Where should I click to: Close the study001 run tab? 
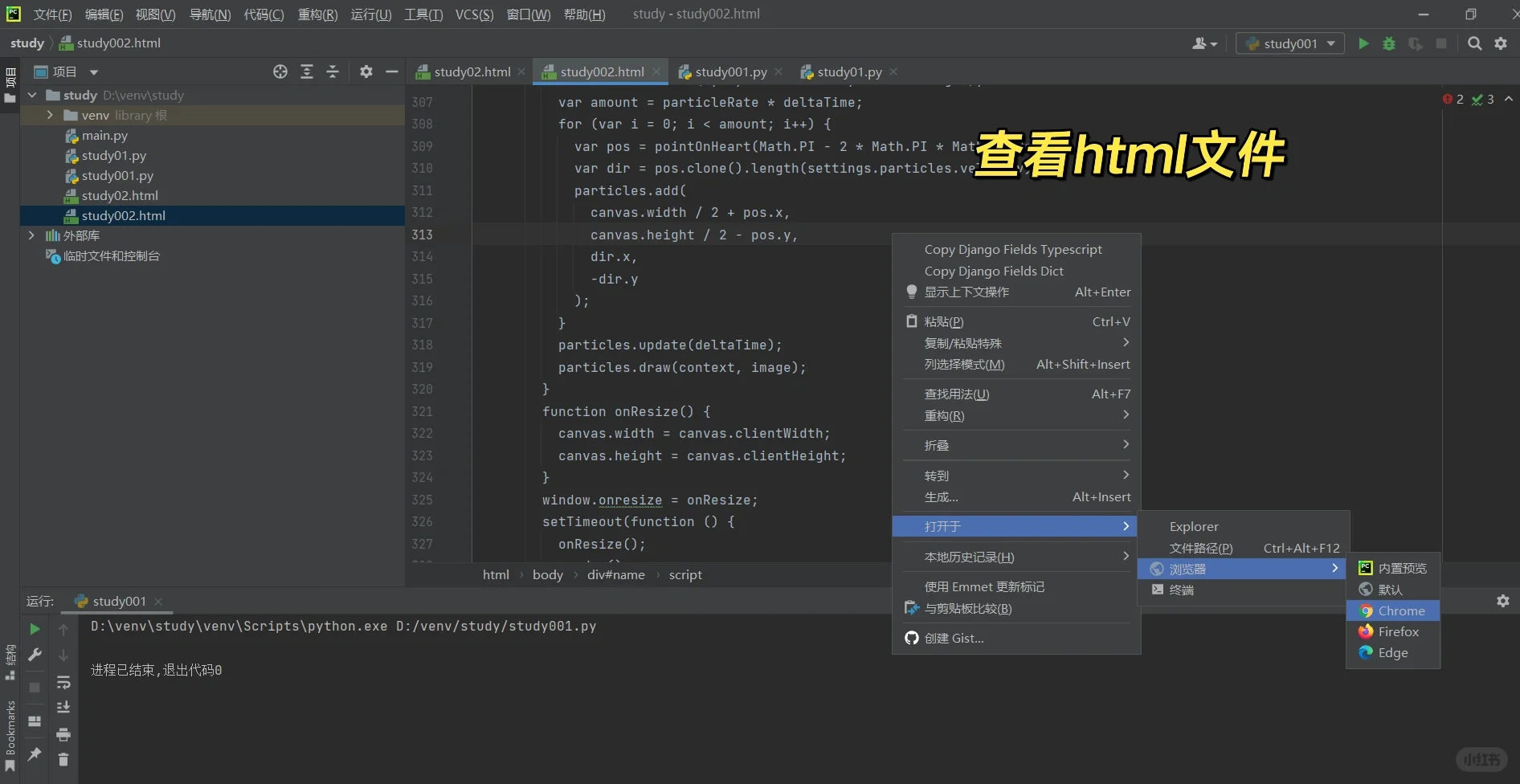[158, 601]
